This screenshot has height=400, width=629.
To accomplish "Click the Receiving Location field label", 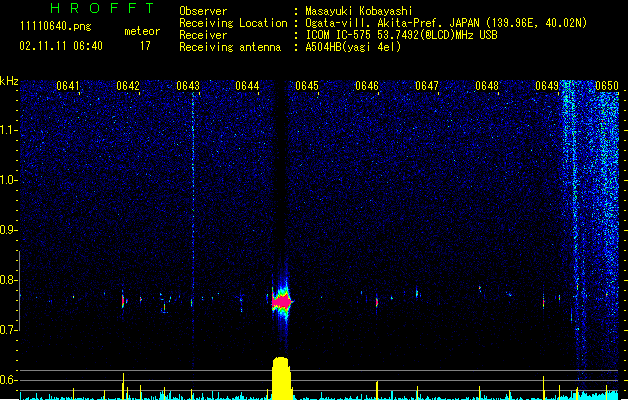I will point(233,23).
